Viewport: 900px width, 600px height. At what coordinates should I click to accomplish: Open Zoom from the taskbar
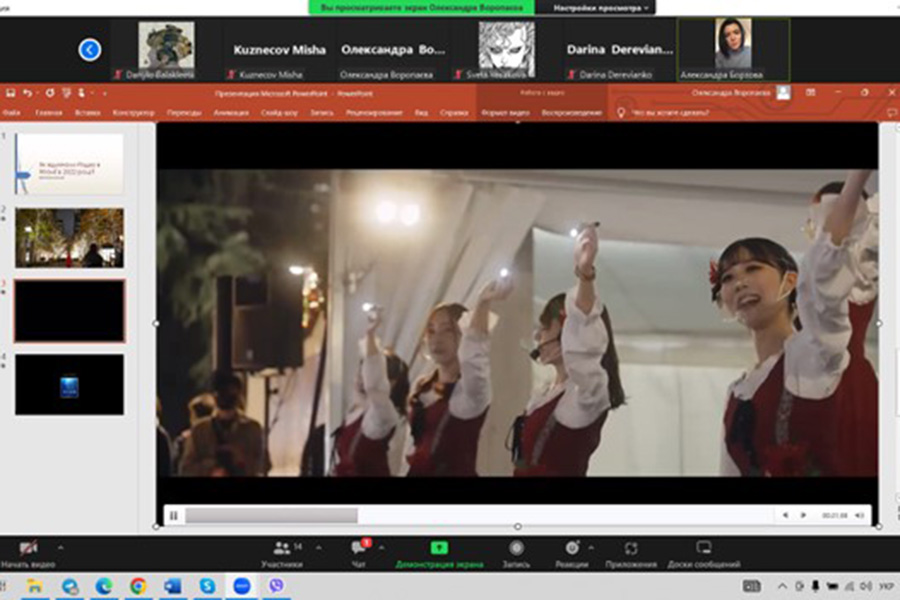(x=242, y=586)
